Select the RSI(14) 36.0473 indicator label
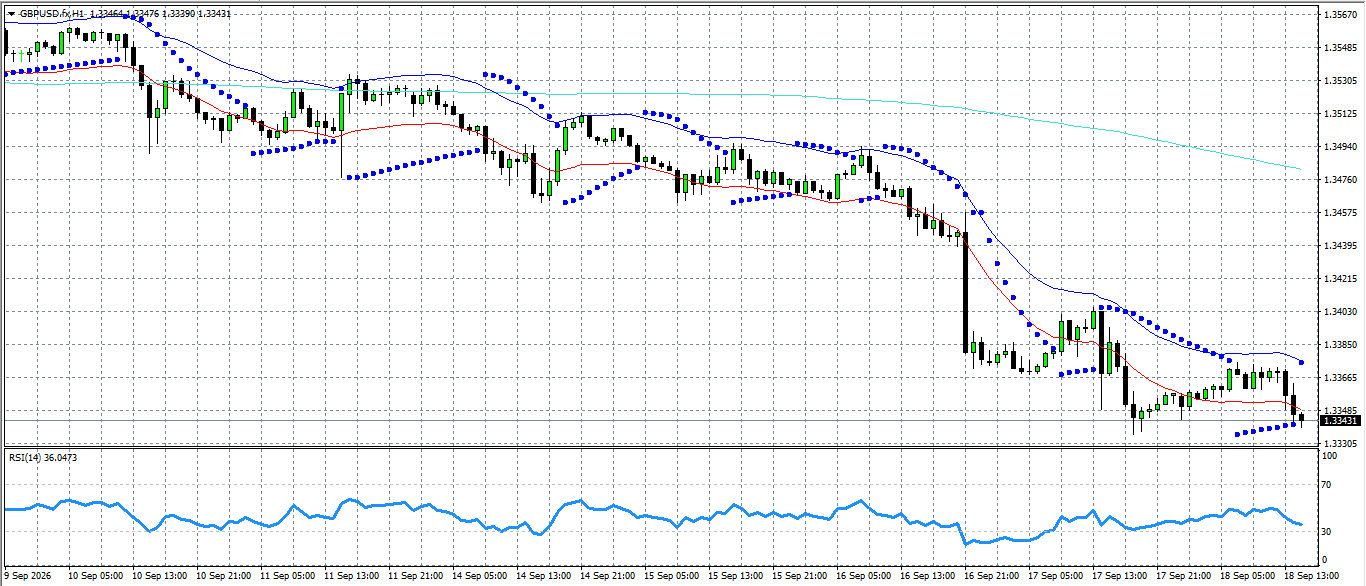This screenshot has height=586, width=1366. click(43, 457)
